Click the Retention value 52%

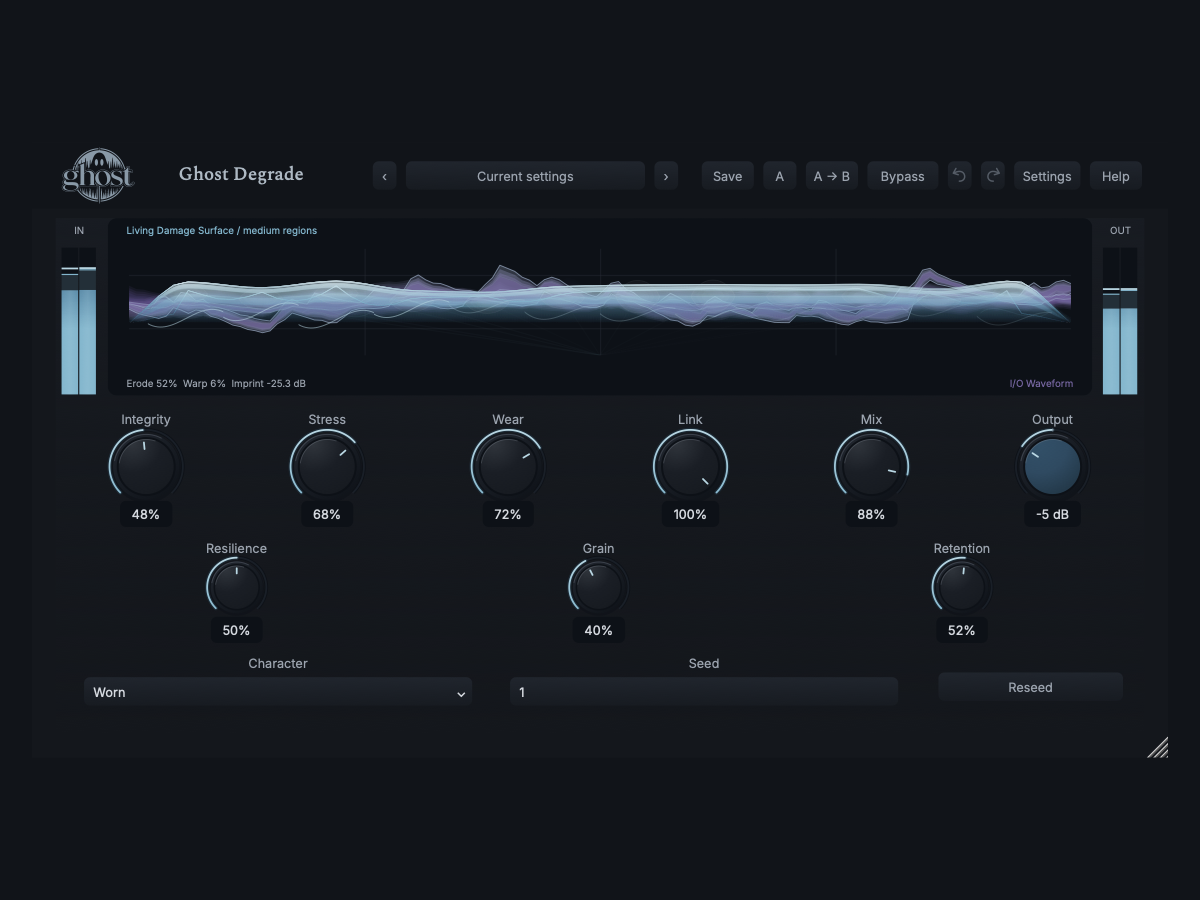point(962,630)
